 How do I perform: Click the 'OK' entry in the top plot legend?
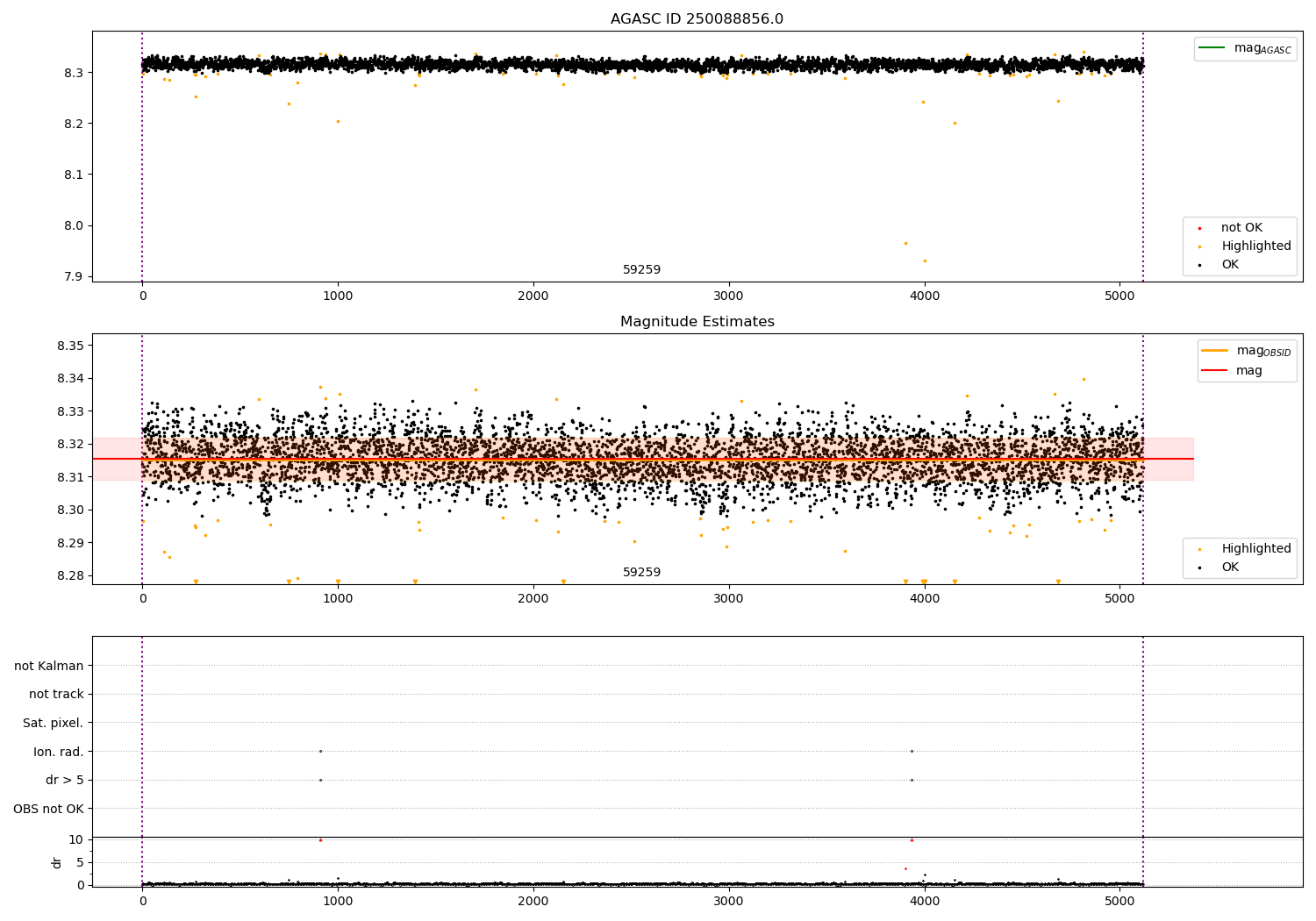point(1230,265)
